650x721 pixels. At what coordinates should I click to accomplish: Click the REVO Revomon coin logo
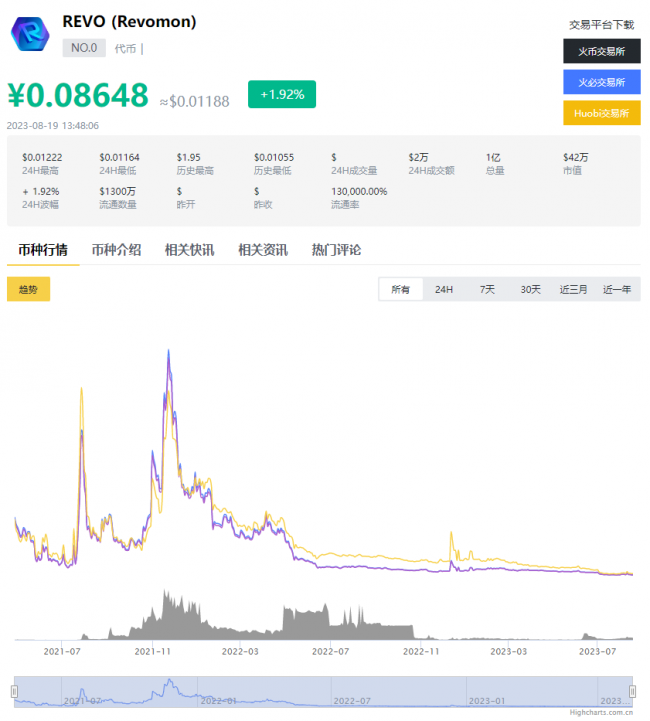click(x=29, y=34)
